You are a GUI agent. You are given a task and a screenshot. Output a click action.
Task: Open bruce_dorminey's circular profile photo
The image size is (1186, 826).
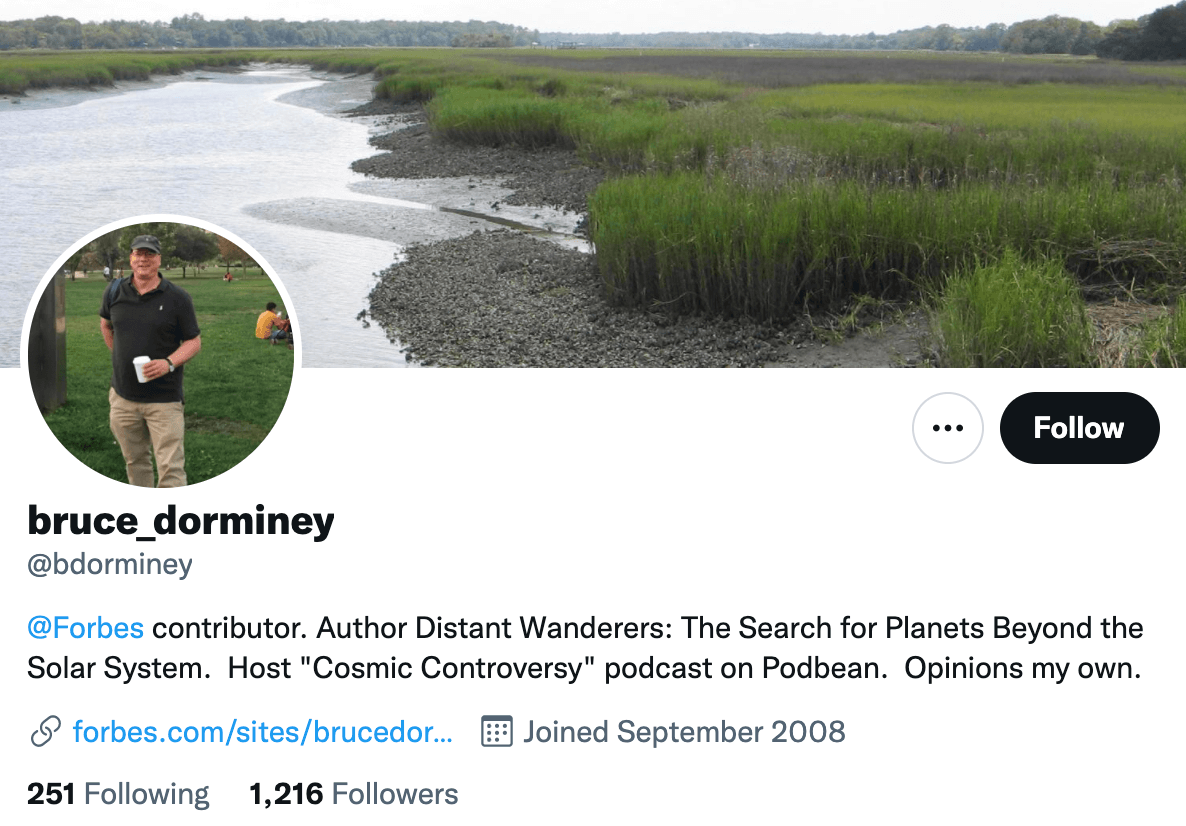point(161,354)
